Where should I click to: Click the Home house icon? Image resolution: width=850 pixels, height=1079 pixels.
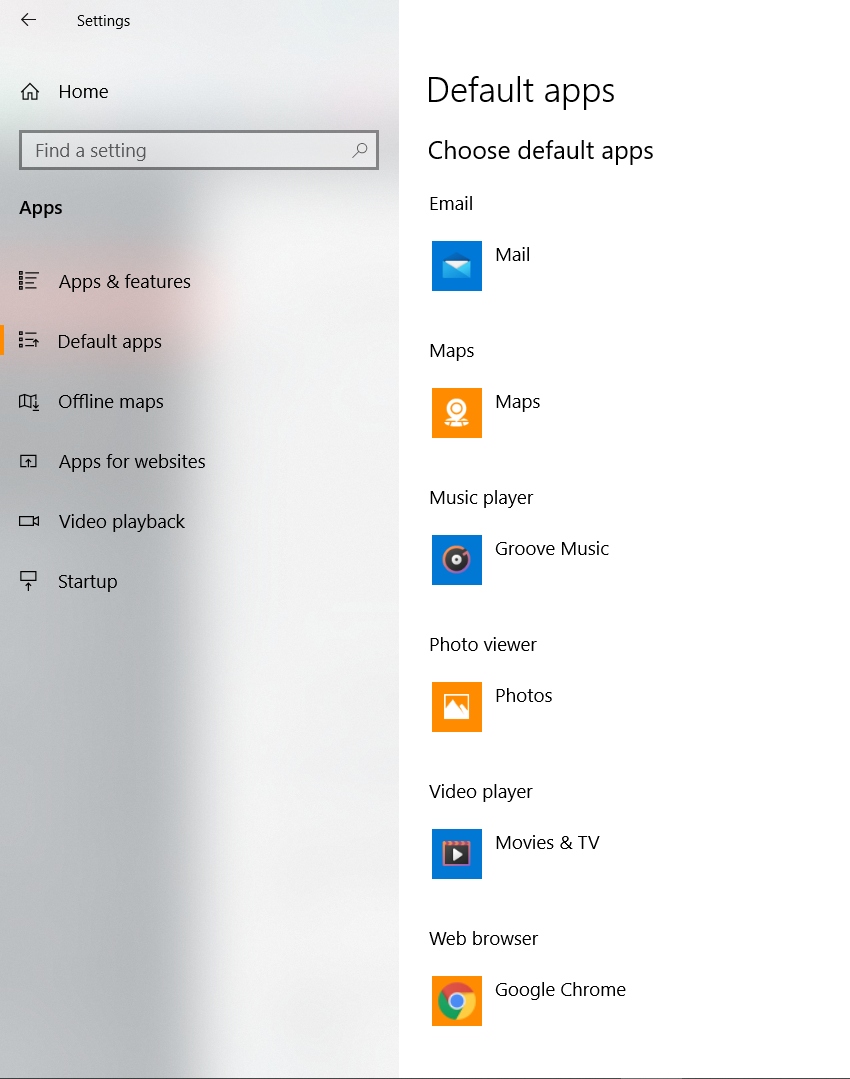tap(30, 92)
